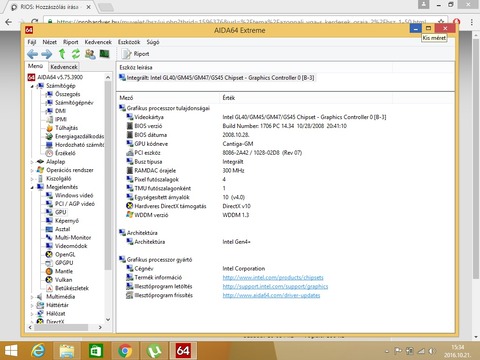Click the Érzékelő sensor icon

(49, 153)
